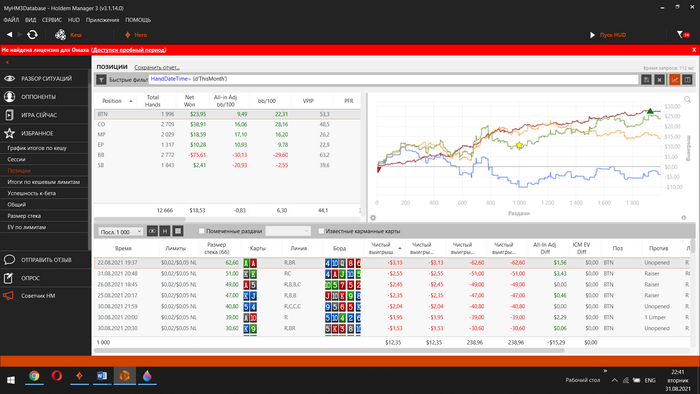Screen dimensions: 700x394
Task: Sort by VPIP column header
Action: click(308, 101)
